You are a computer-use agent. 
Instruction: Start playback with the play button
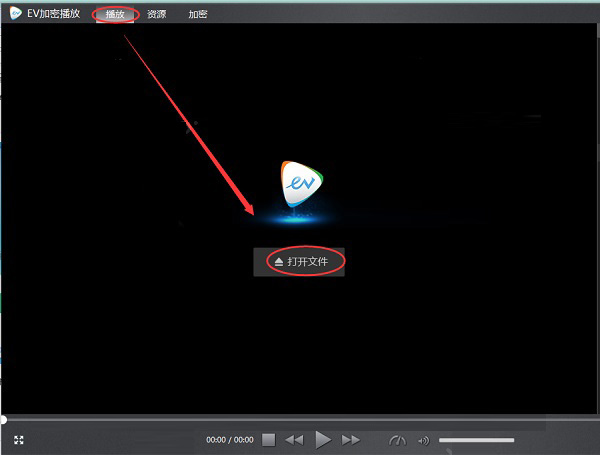(323, 440)
